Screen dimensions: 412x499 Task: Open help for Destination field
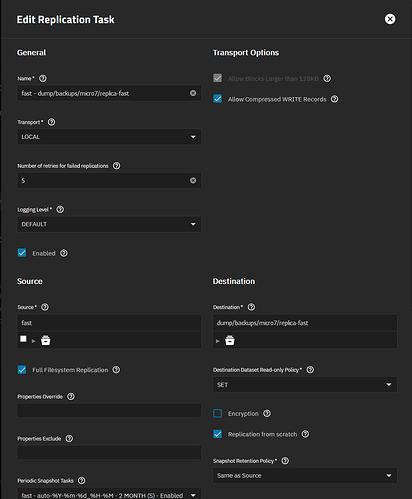tap(251, 307)
